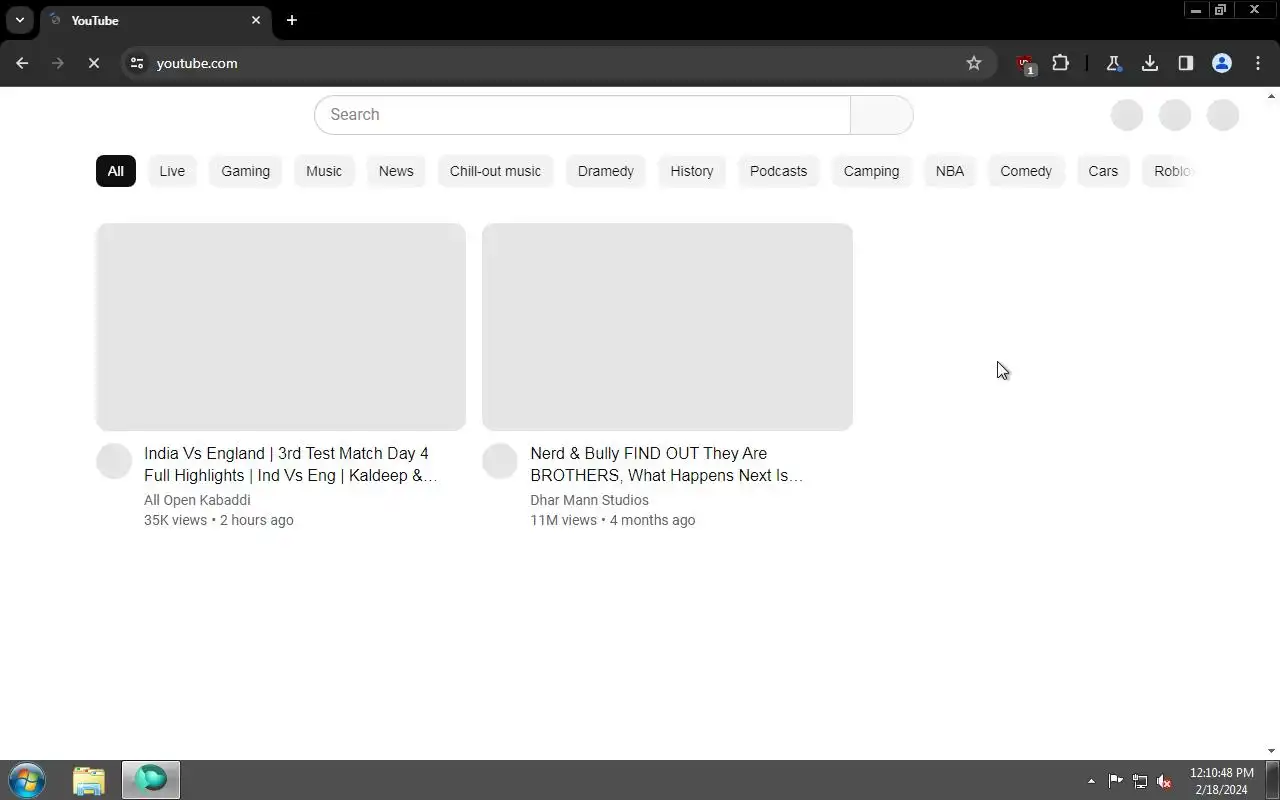This screenshot has width=1280, height=800.
Task: Select the Live category chip
Action: pos(172,171)
